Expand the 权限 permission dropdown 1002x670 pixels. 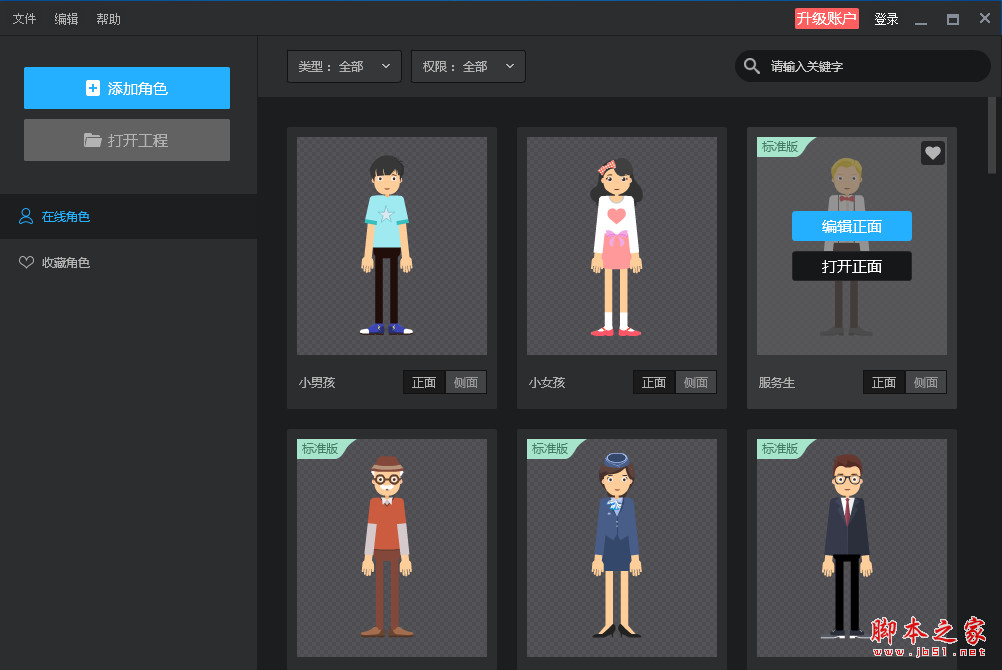click(468, 66)
